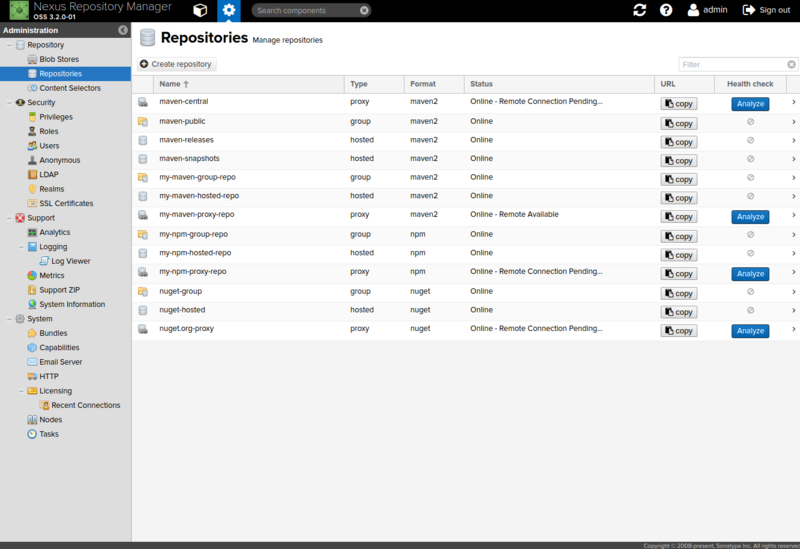Open Log Viewer under Logging

click(70, 261)
